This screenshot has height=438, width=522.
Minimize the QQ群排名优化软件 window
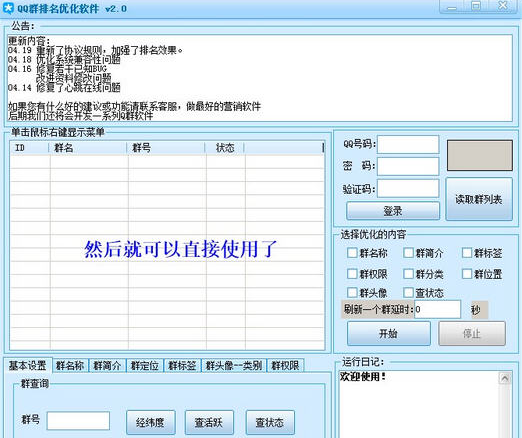point(452,7)
